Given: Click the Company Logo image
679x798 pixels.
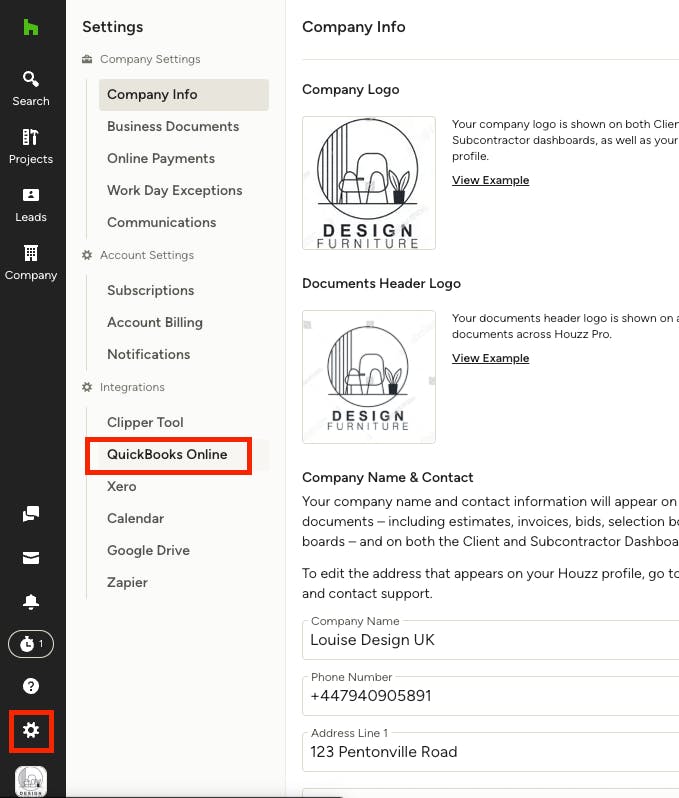Looking at the screenshot, I should coord(369,183).
